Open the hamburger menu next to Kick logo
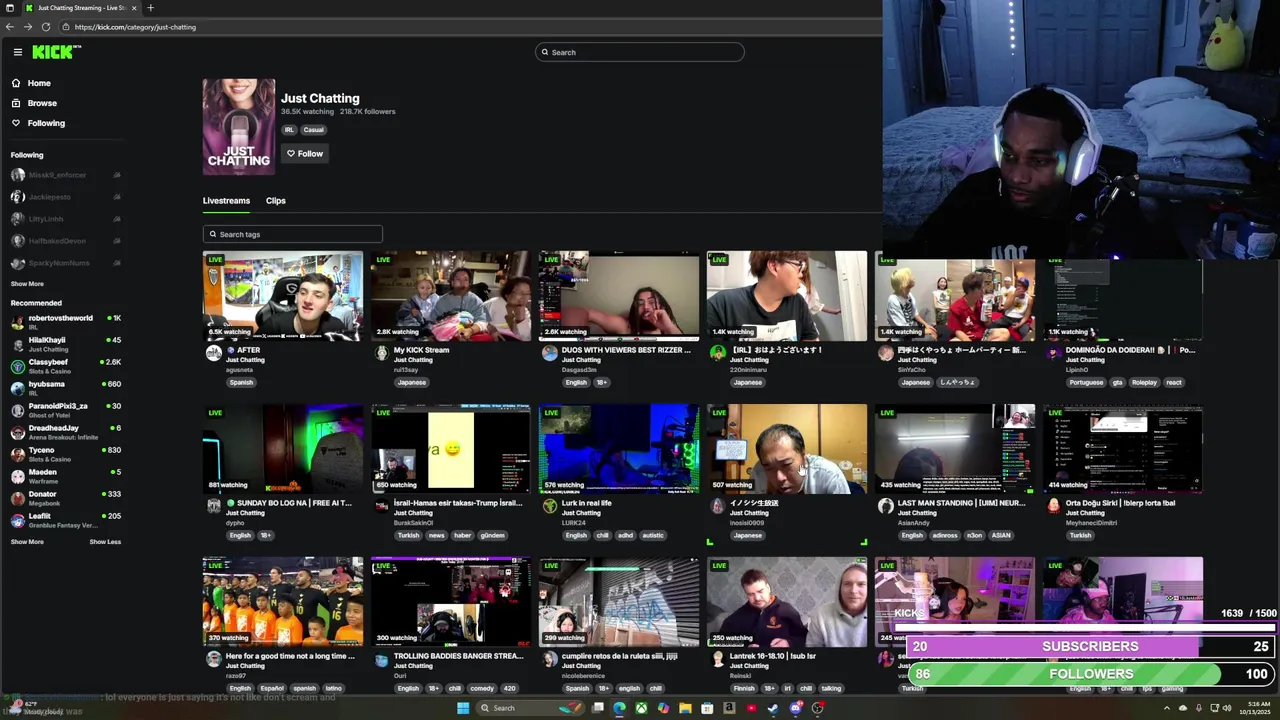 [18, 52]
